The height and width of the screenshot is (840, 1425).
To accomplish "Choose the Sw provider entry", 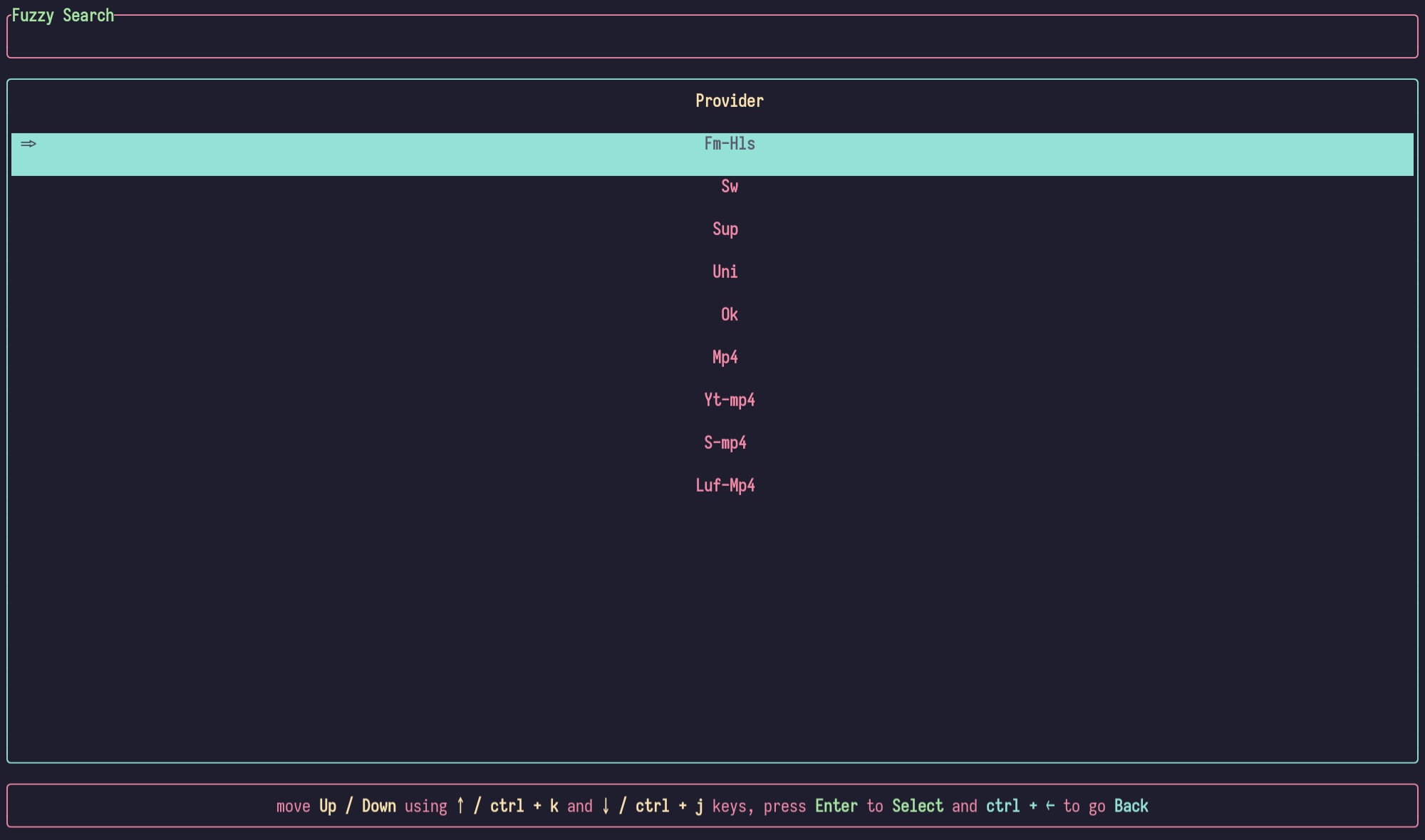I will (729, 187).
